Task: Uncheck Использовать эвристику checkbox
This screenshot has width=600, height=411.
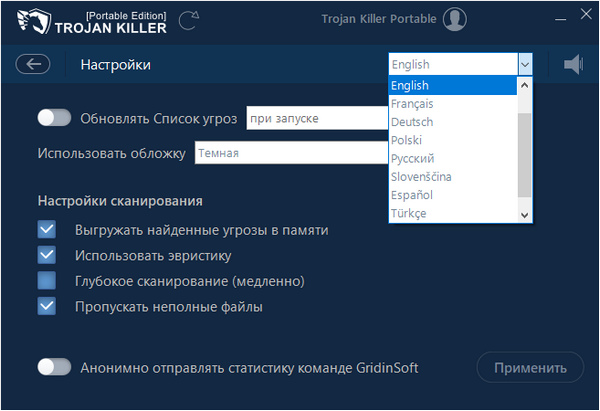Action: [47, 255]
